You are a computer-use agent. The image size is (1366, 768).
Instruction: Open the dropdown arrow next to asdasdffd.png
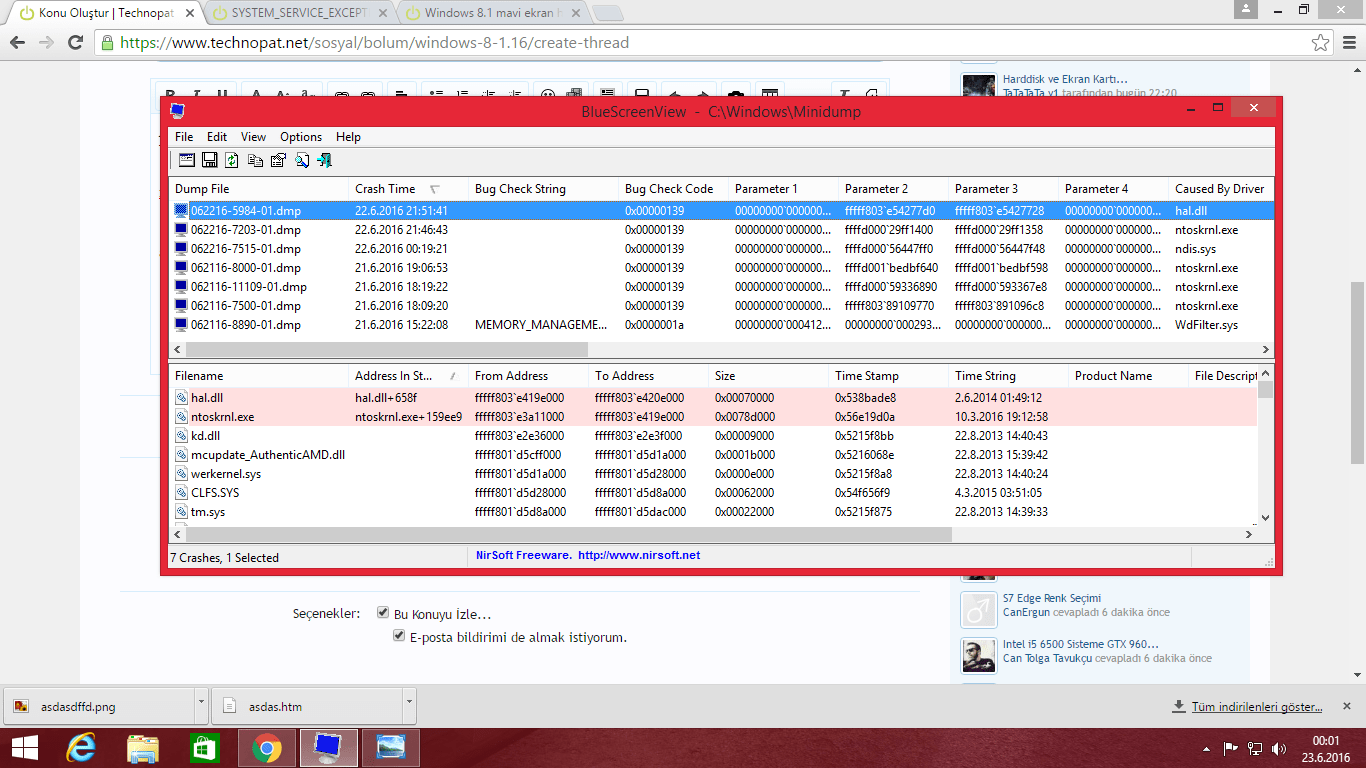tap(203, 705)
